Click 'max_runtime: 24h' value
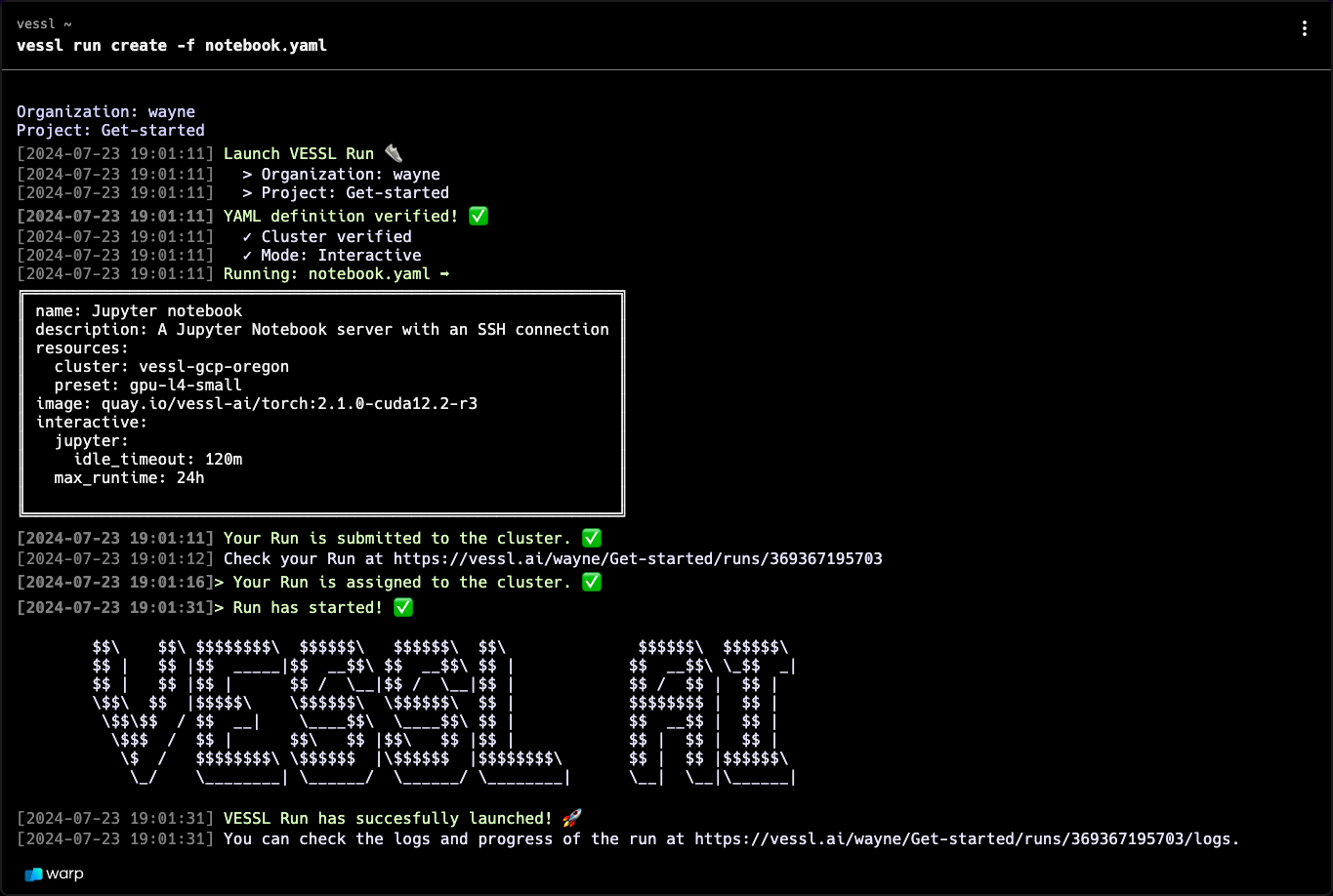Viewport: 1333px width, 896px height. pyautogui.click(x=130, y=477)
